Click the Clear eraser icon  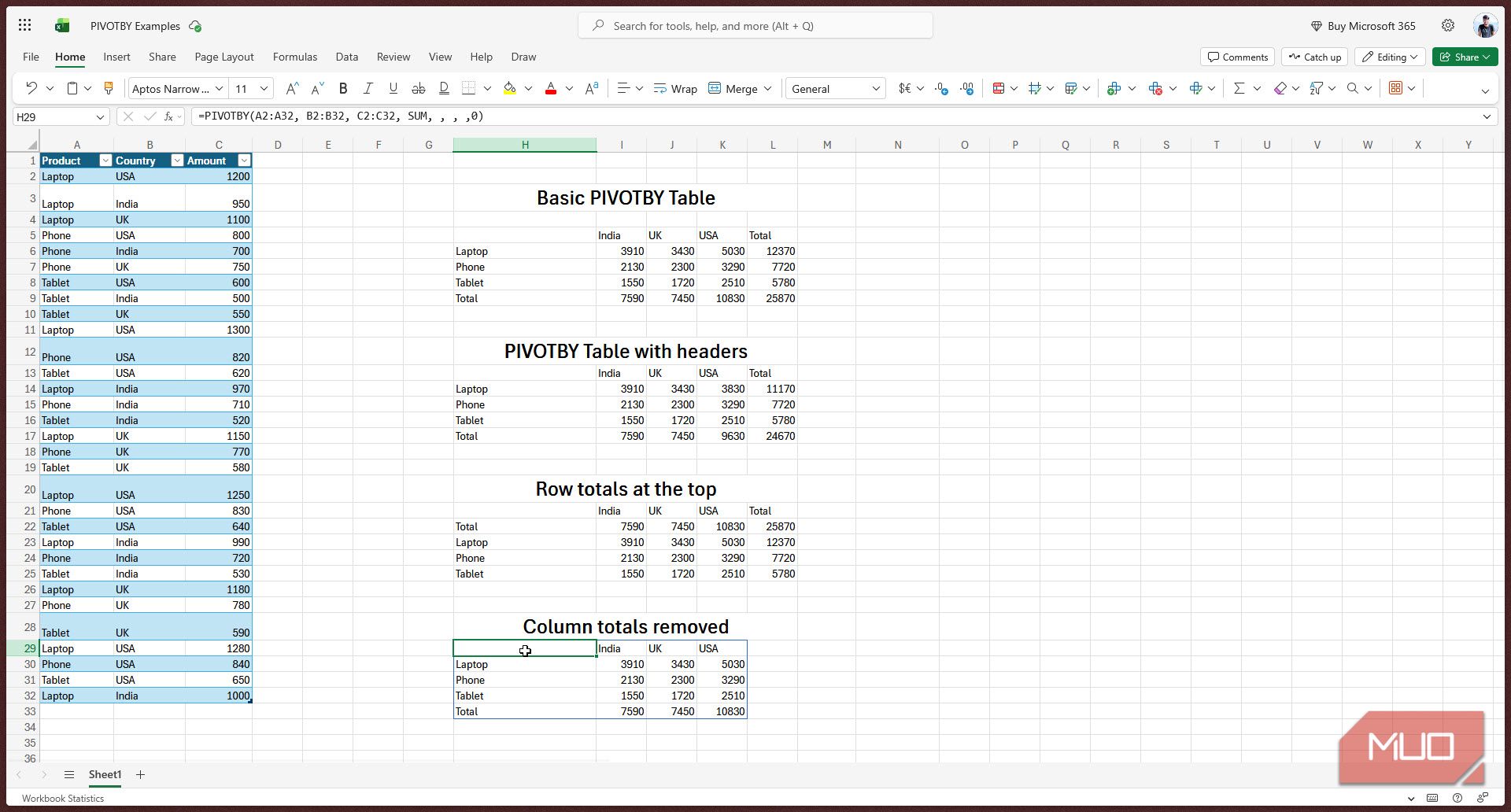pos(1280,88)
